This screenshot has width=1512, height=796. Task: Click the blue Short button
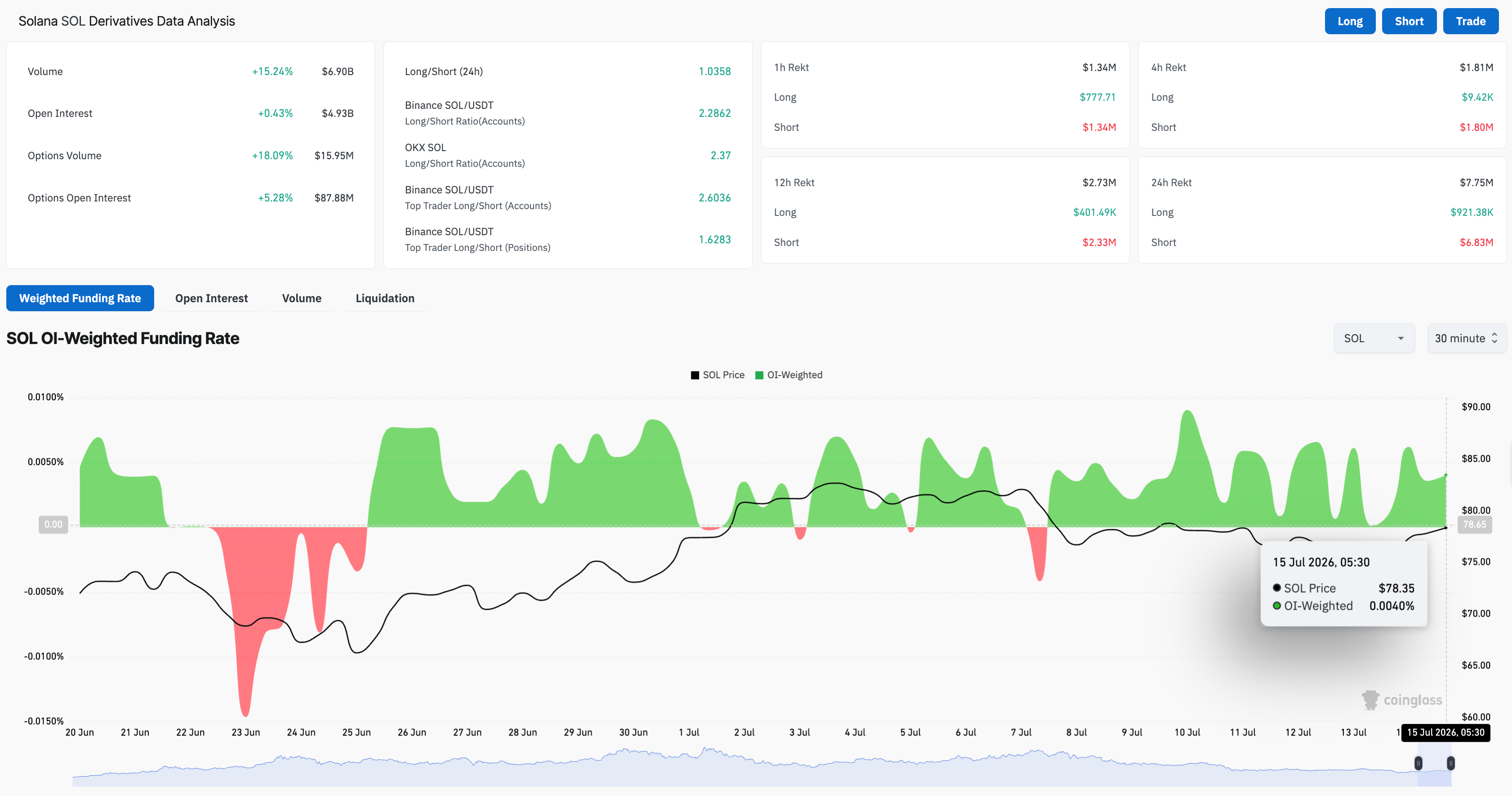pyautogui.click(x=1409, y=21)
